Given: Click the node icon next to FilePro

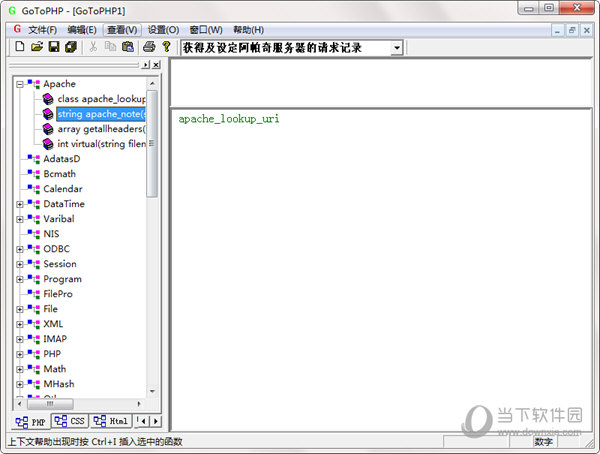Looking at the screenshot, I should coord(34,294).
